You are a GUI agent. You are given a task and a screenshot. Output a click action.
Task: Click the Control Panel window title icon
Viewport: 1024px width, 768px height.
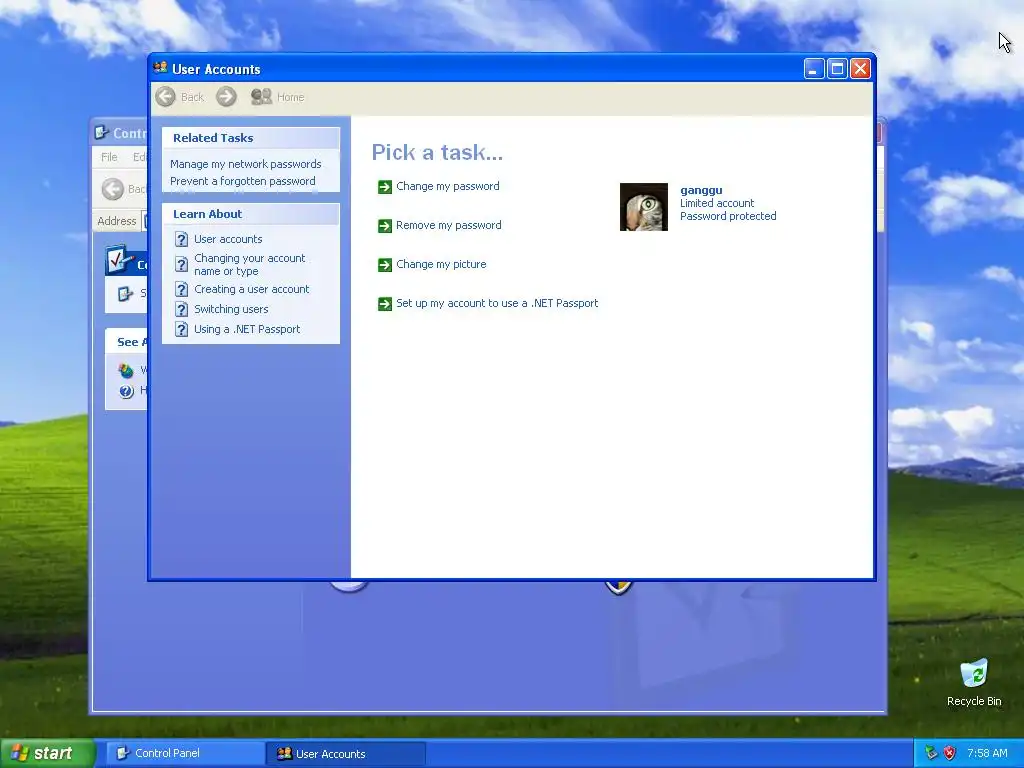(101, 133)
